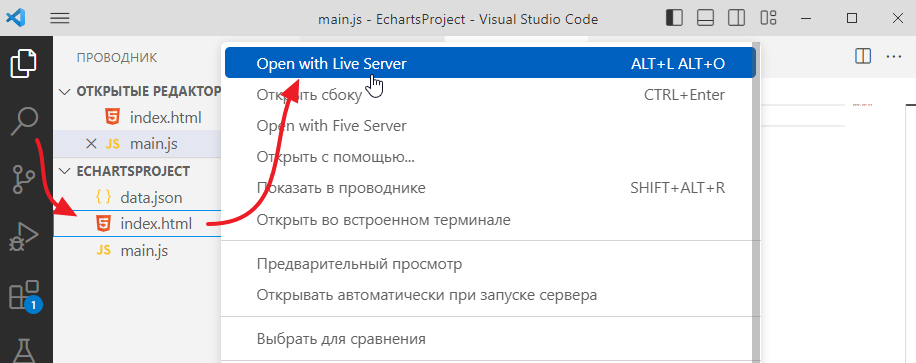The height and width of the screenshot is (363, 916).
Task: Click the hamburger menu icon in title bar
Action: (x=60, y=19)
